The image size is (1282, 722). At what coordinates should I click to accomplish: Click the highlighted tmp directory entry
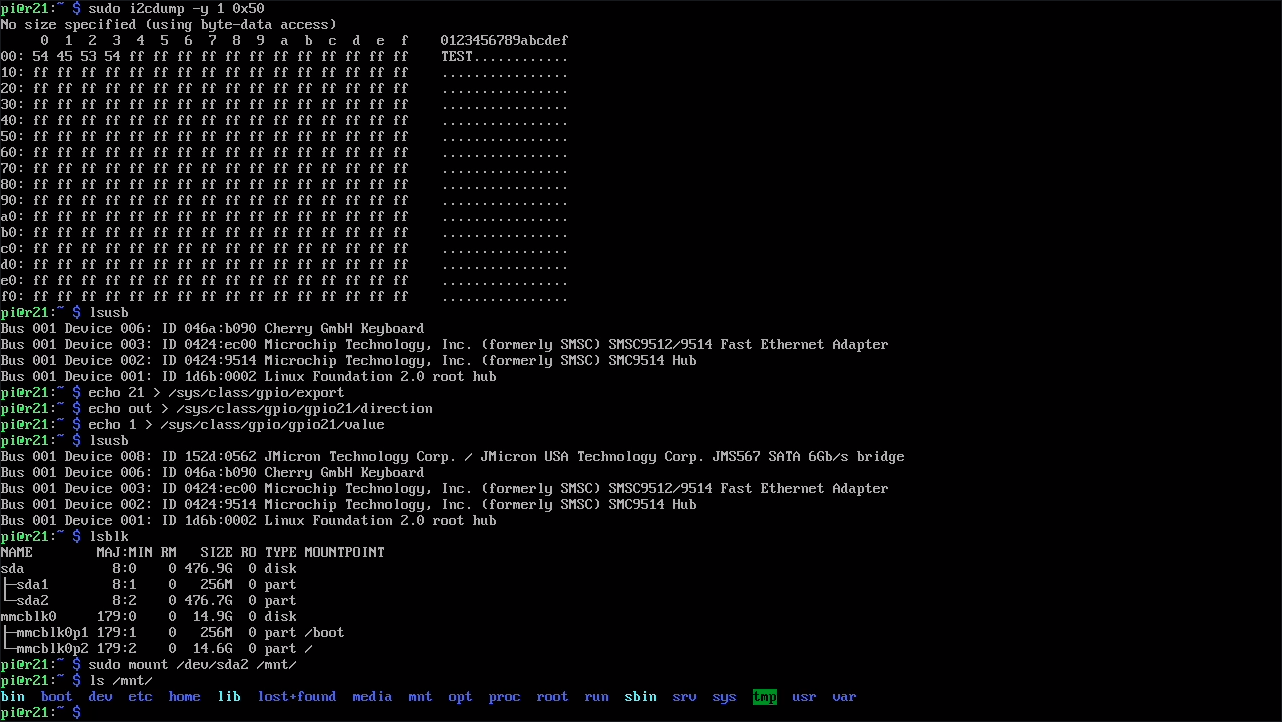coord(764,697)
